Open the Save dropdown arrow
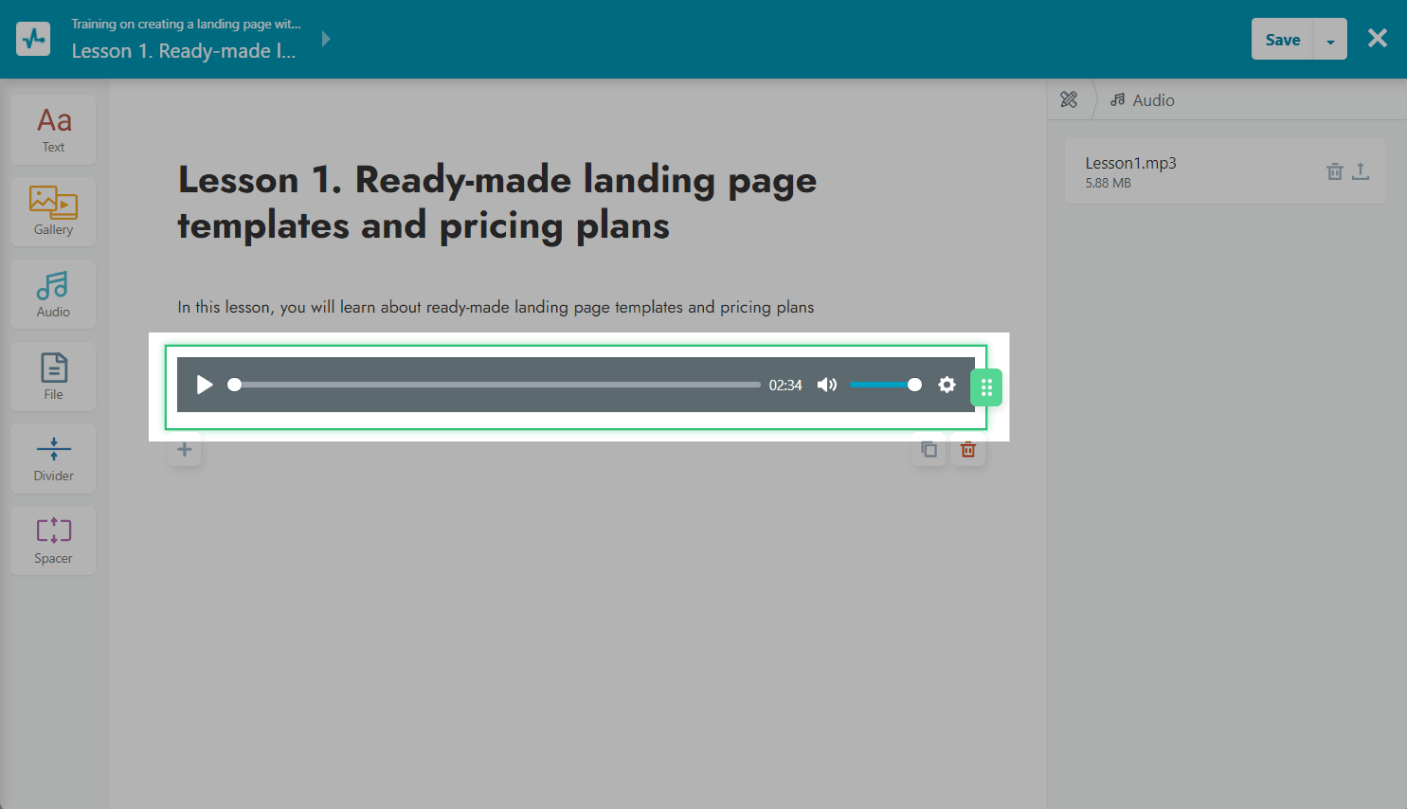The image size is (1407, 809). click(x=1330, y=40)
